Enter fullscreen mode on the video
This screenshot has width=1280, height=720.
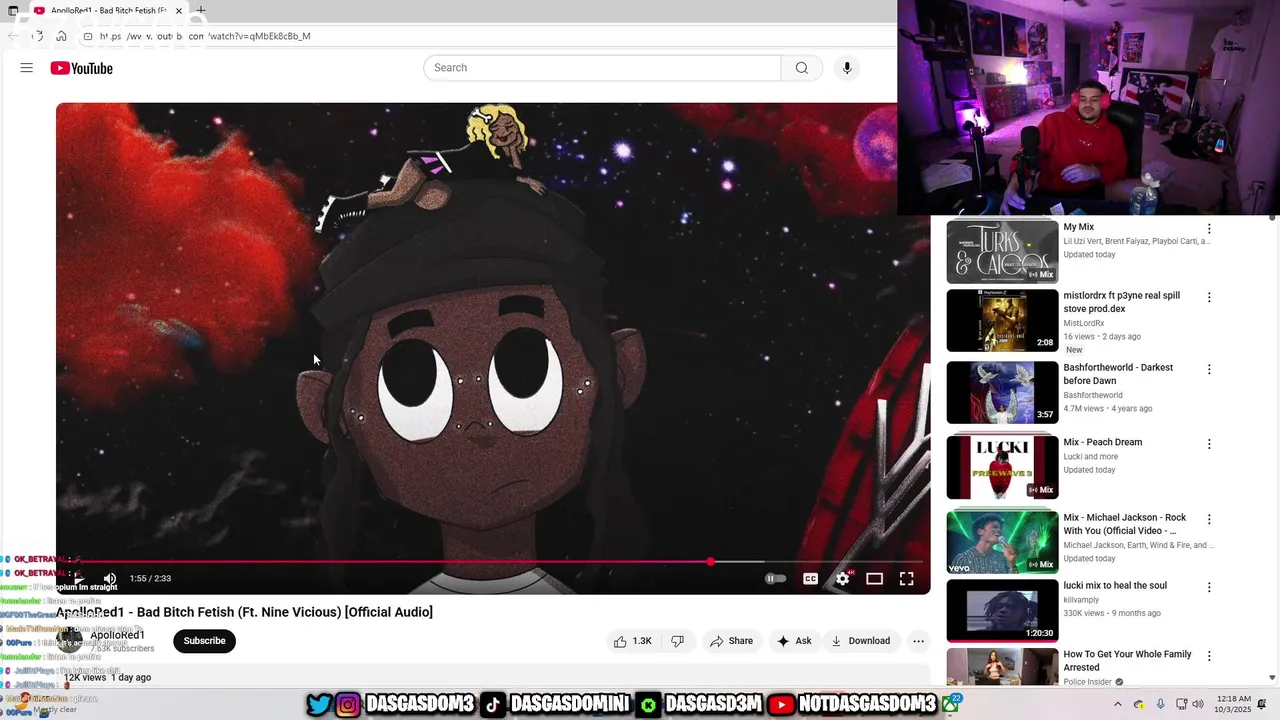pyautogui.click(x=906, y=578)
